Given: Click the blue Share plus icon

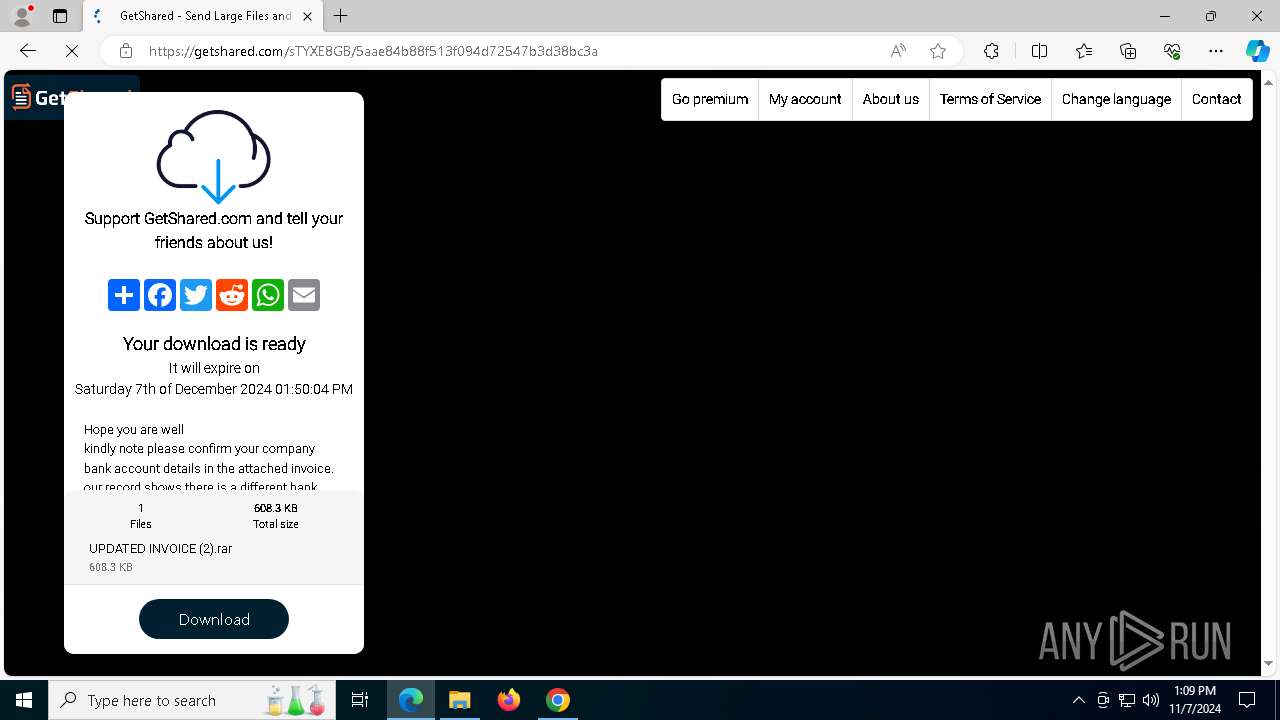Looking at the screenshot, I should (124, 295).
